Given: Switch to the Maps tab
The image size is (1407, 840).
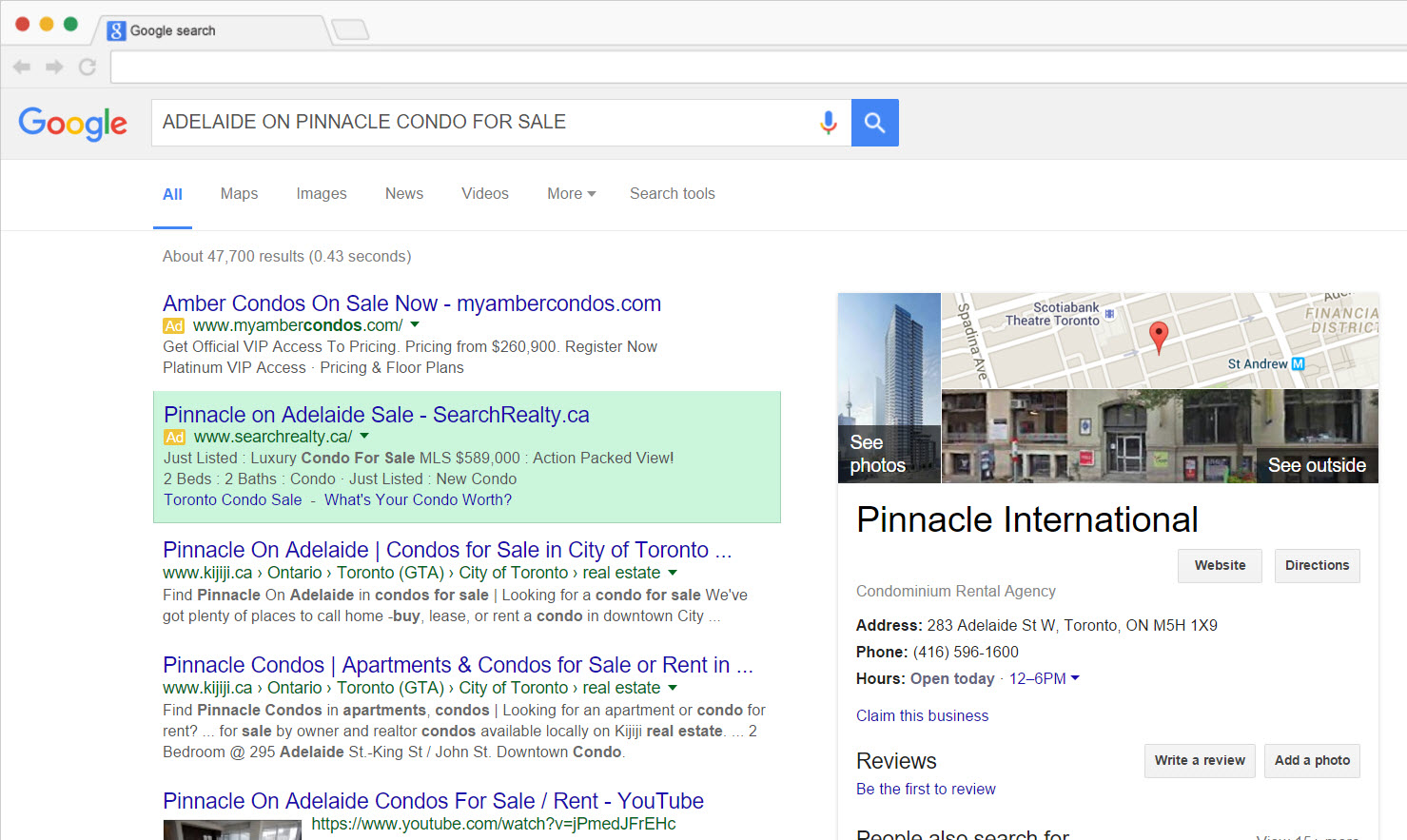Looking at the screenshot, I should tap(239, 194).
